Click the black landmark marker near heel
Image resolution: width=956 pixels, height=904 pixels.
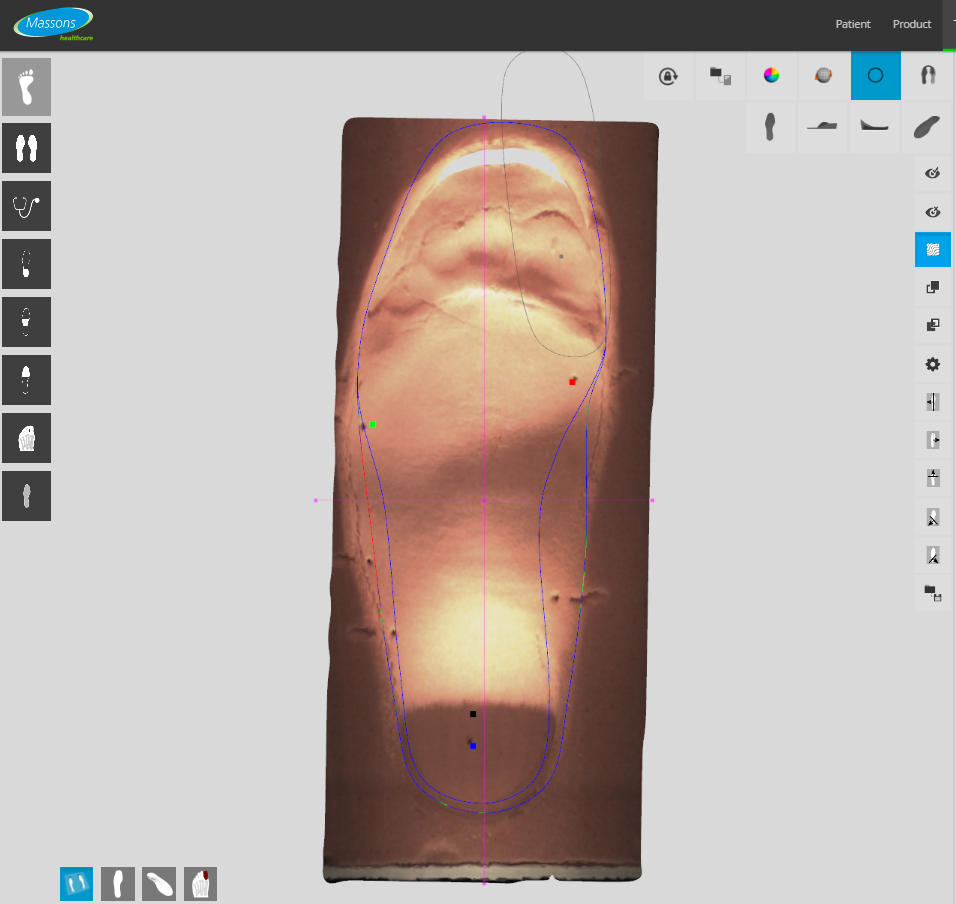473,714
